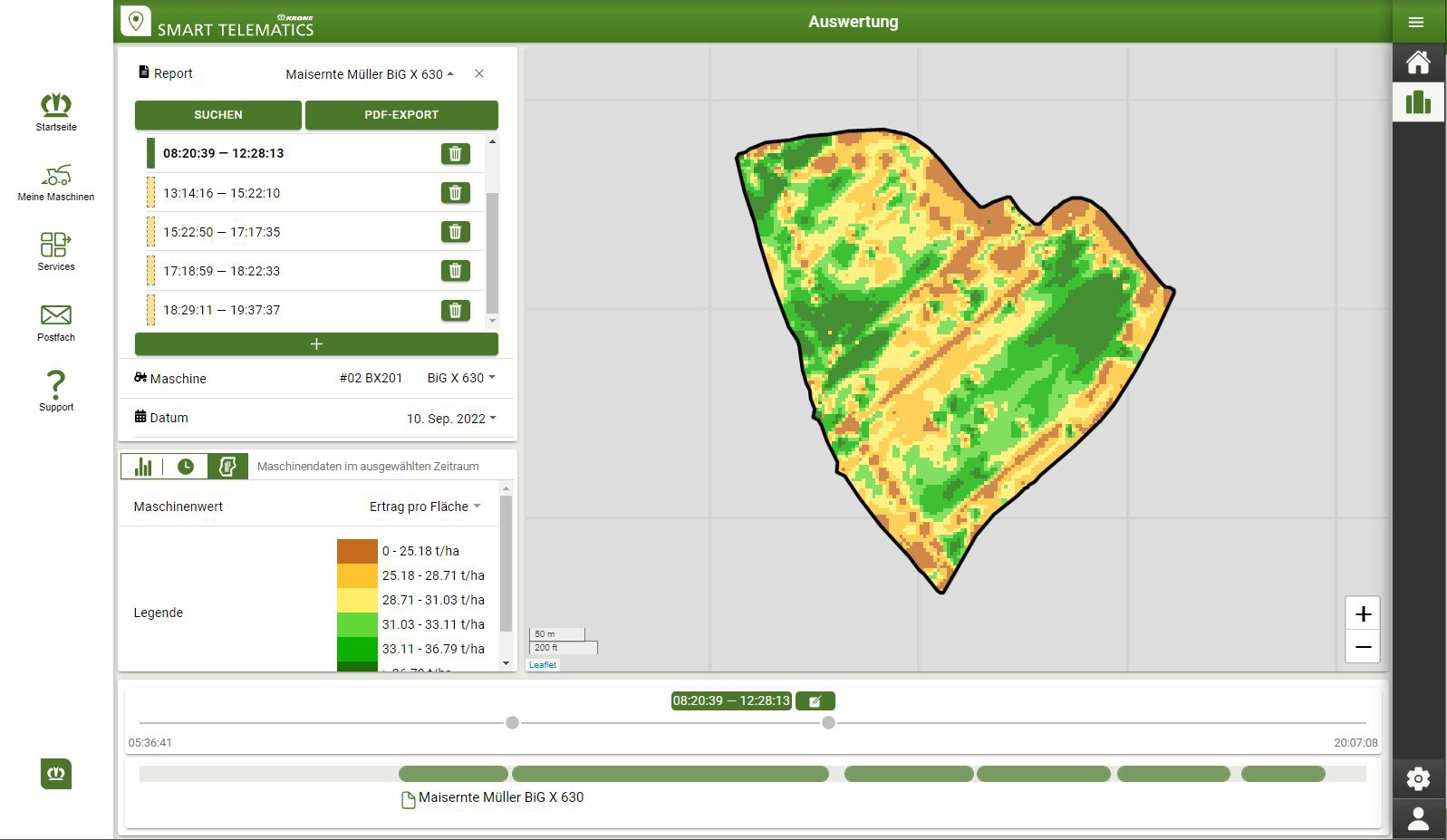Image resolution: width=1447 pixels, height=840 pixels.
Task: Delete the 08:20:39 – 12:28:13 time range
Action: tap(456, 154)
